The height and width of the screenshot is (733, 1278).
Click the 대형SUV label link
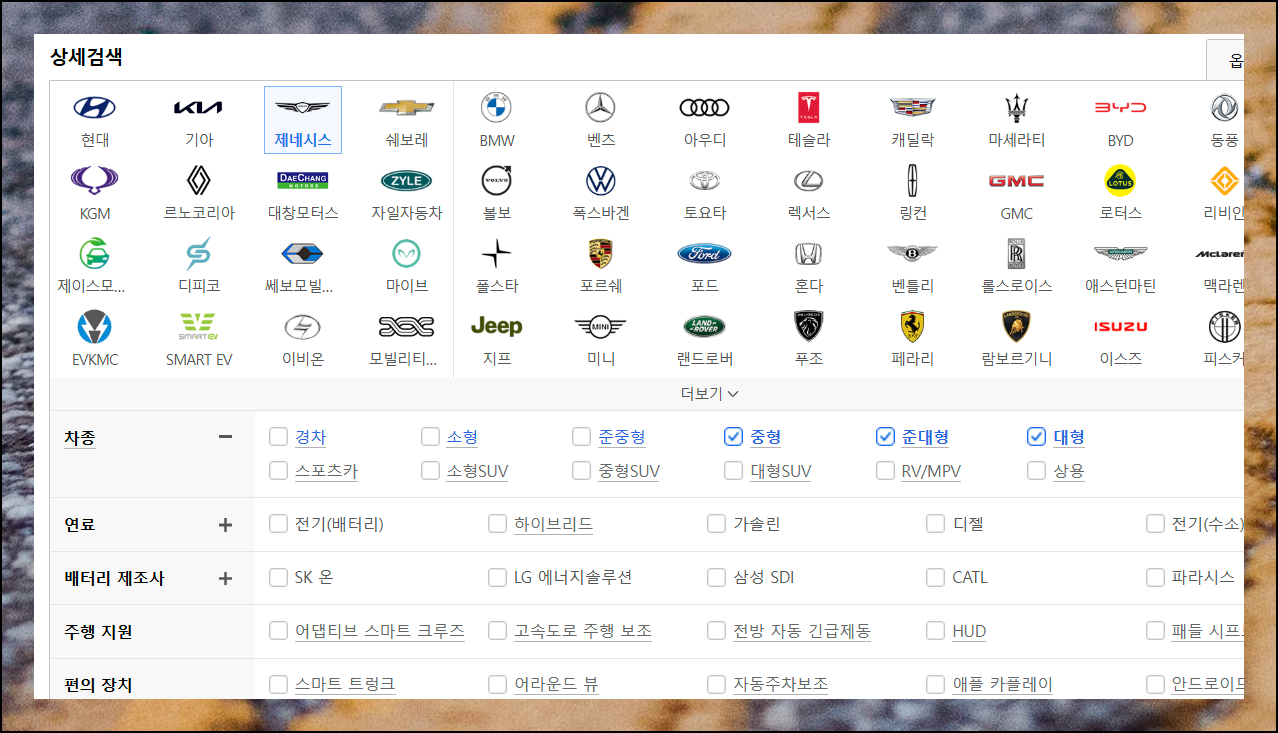click(781, 471)
